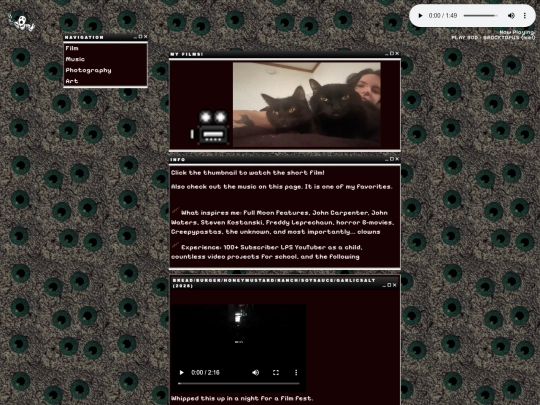540x405 pixels.
Task: Click the 'What inspires me' paragraph
Action: pos(282,222)
